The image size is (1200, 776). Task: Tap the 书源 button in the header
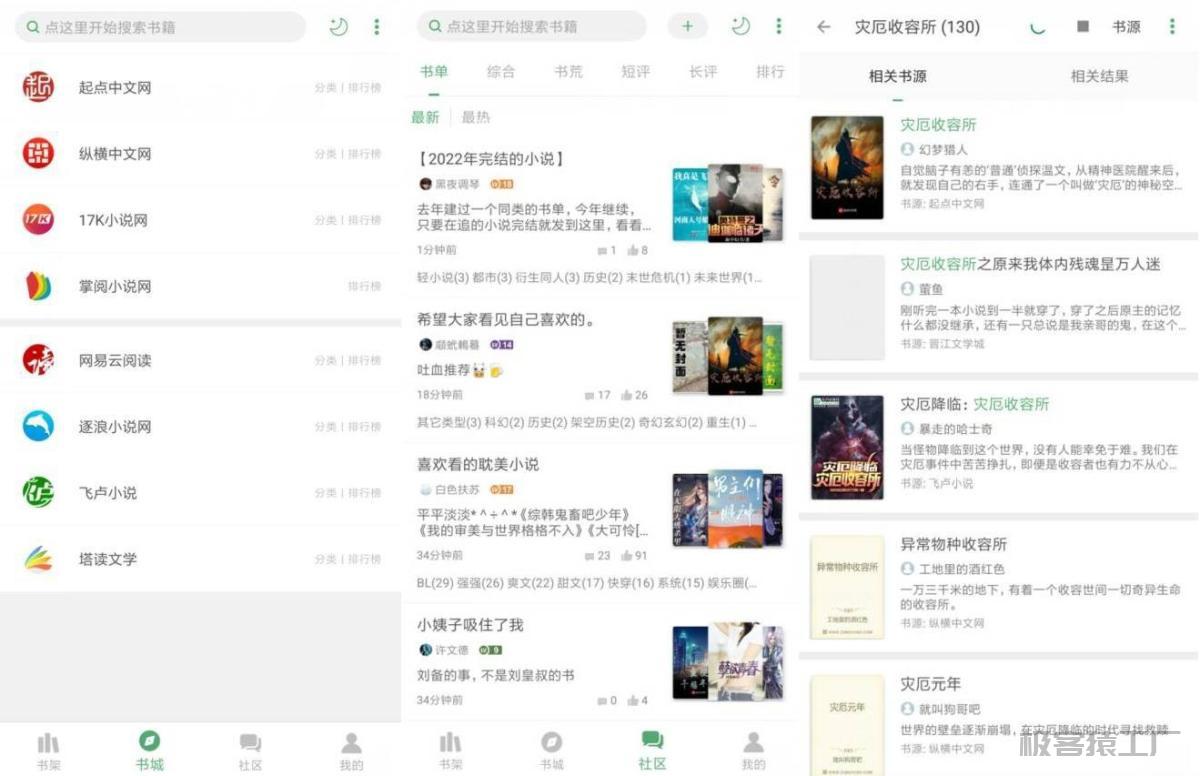(1126, 27)
